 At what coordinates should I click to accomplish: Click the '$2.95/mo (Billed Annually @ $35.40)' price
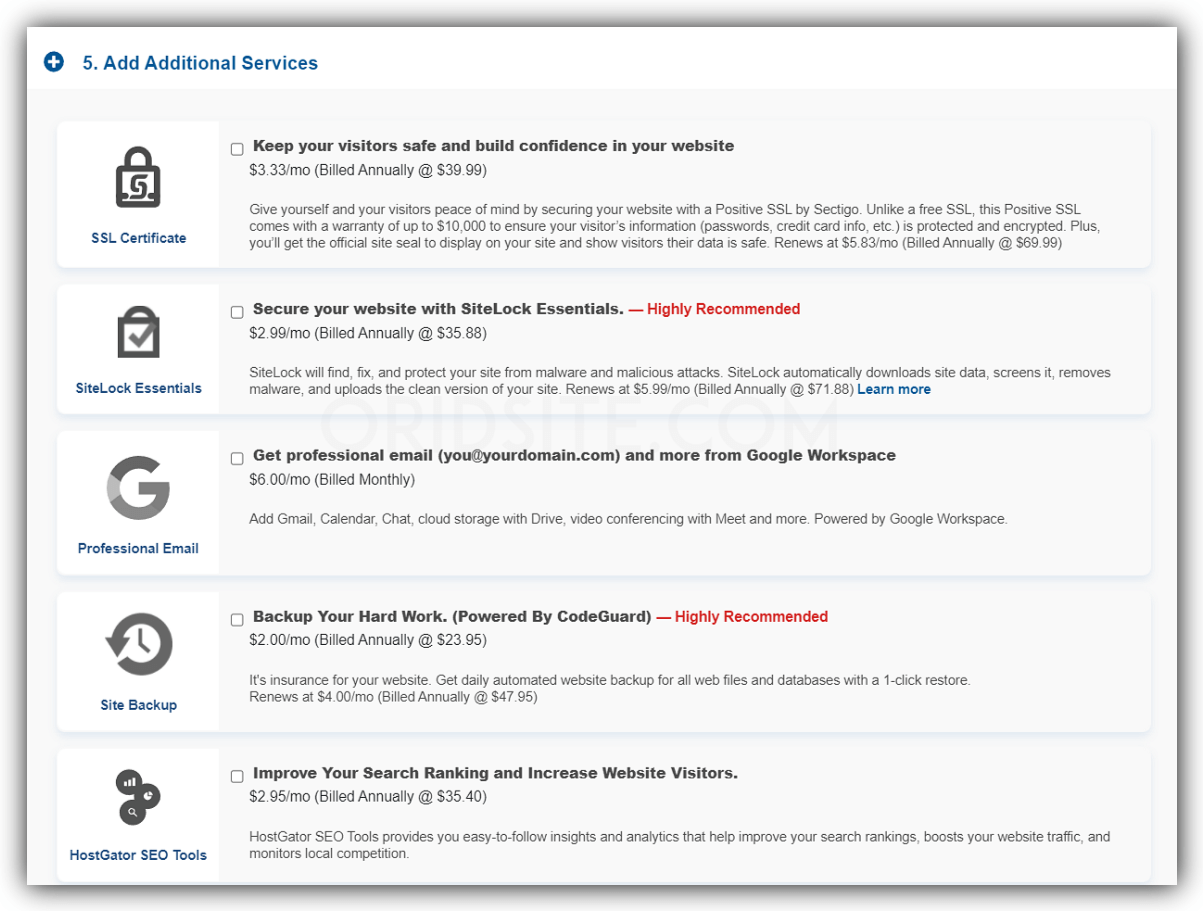[x=368, y=797]
